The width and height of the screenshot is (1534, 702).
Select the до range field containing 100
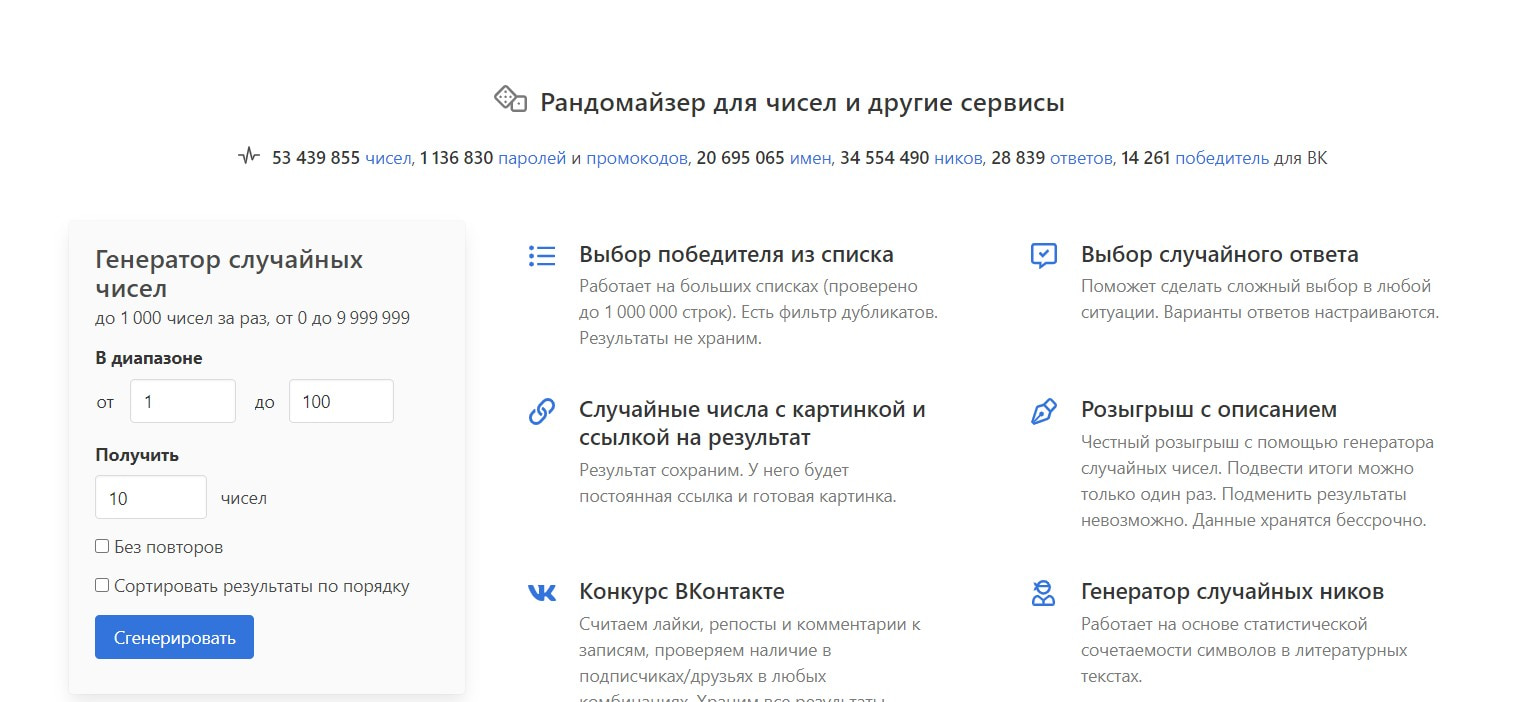(x=340, y=400)
